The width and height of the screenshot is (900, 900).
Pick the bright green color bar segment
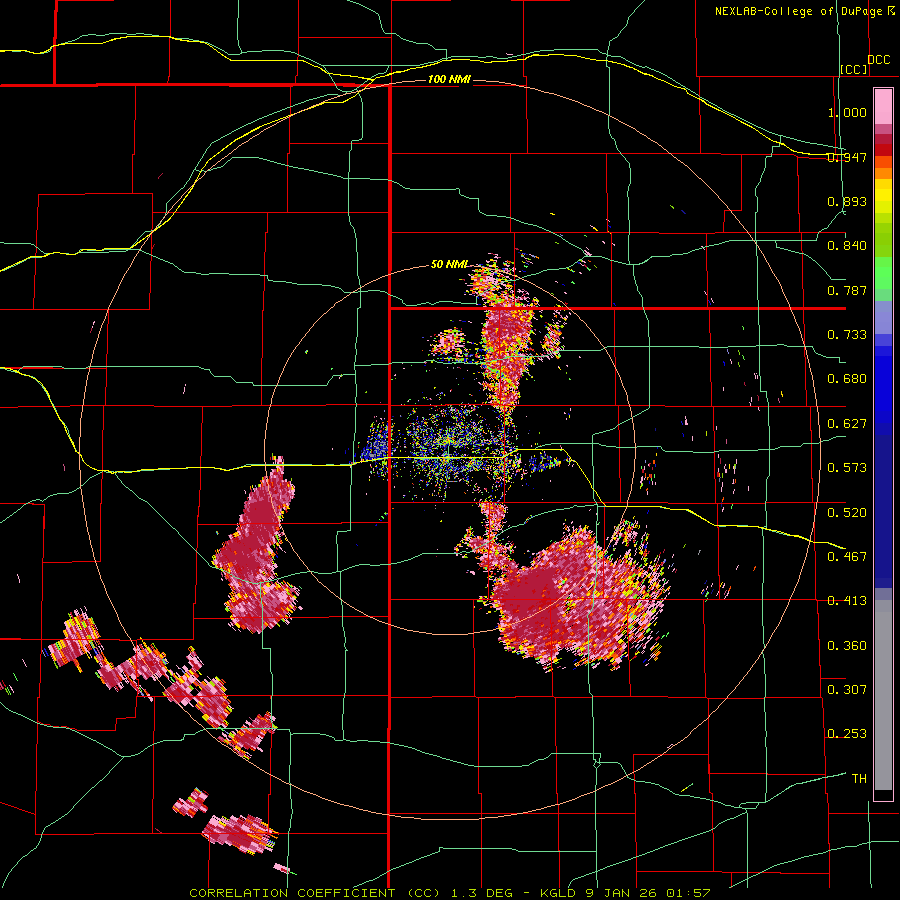coord(883,273)
